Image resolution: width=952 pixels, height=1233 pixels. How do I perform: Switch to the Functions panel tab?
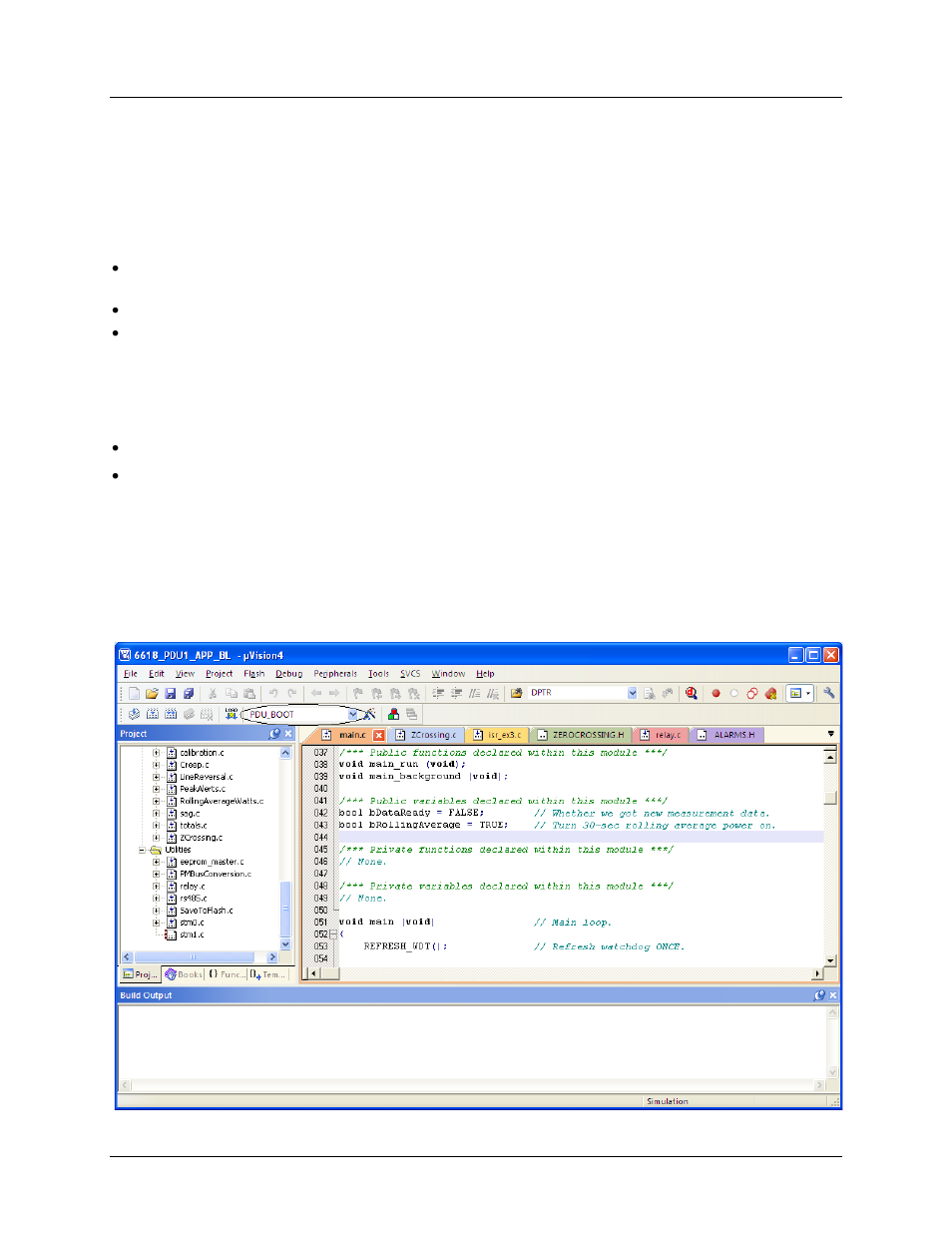click(226, 974)
